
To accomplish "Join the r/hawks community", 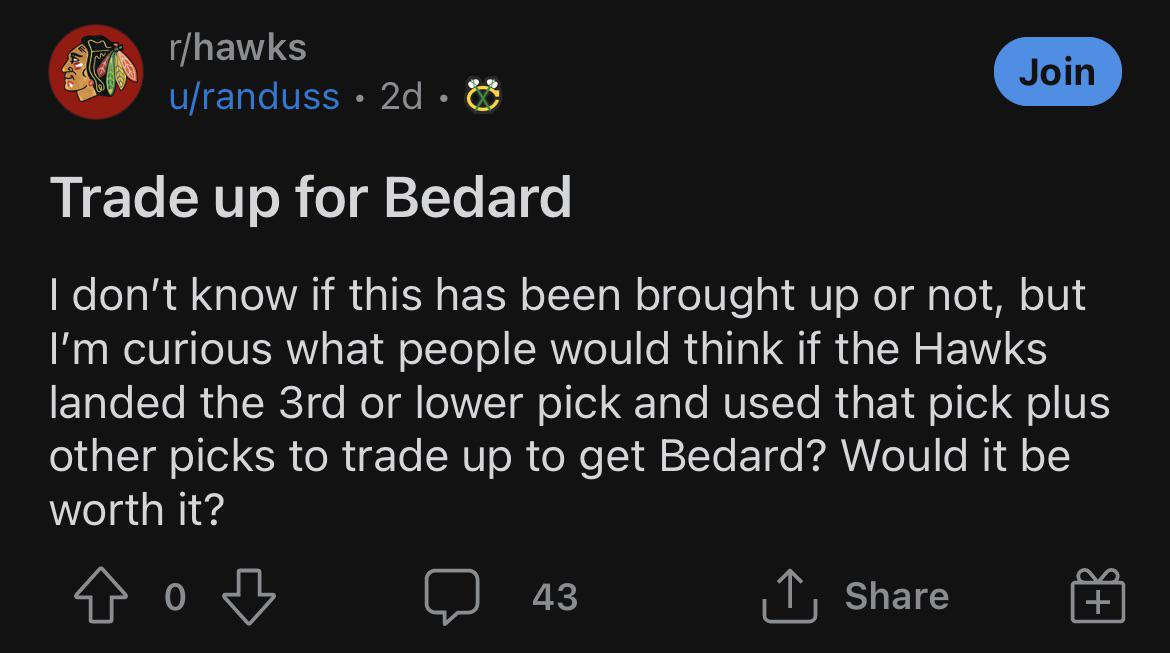I will coord(1057,72).
